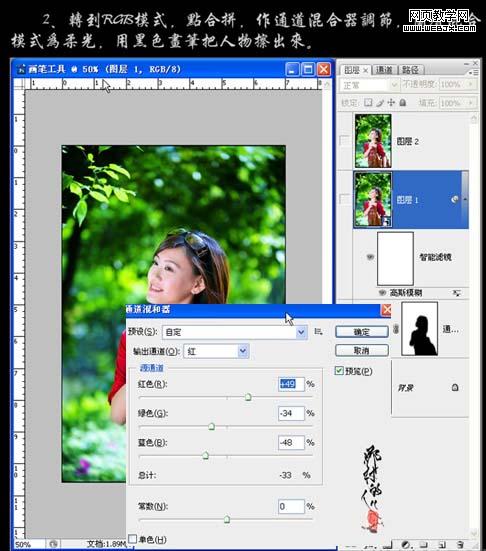Toggle visibility box of 图层 2
Viewport: 486px width, 551px height.
[x=345, y=141]
